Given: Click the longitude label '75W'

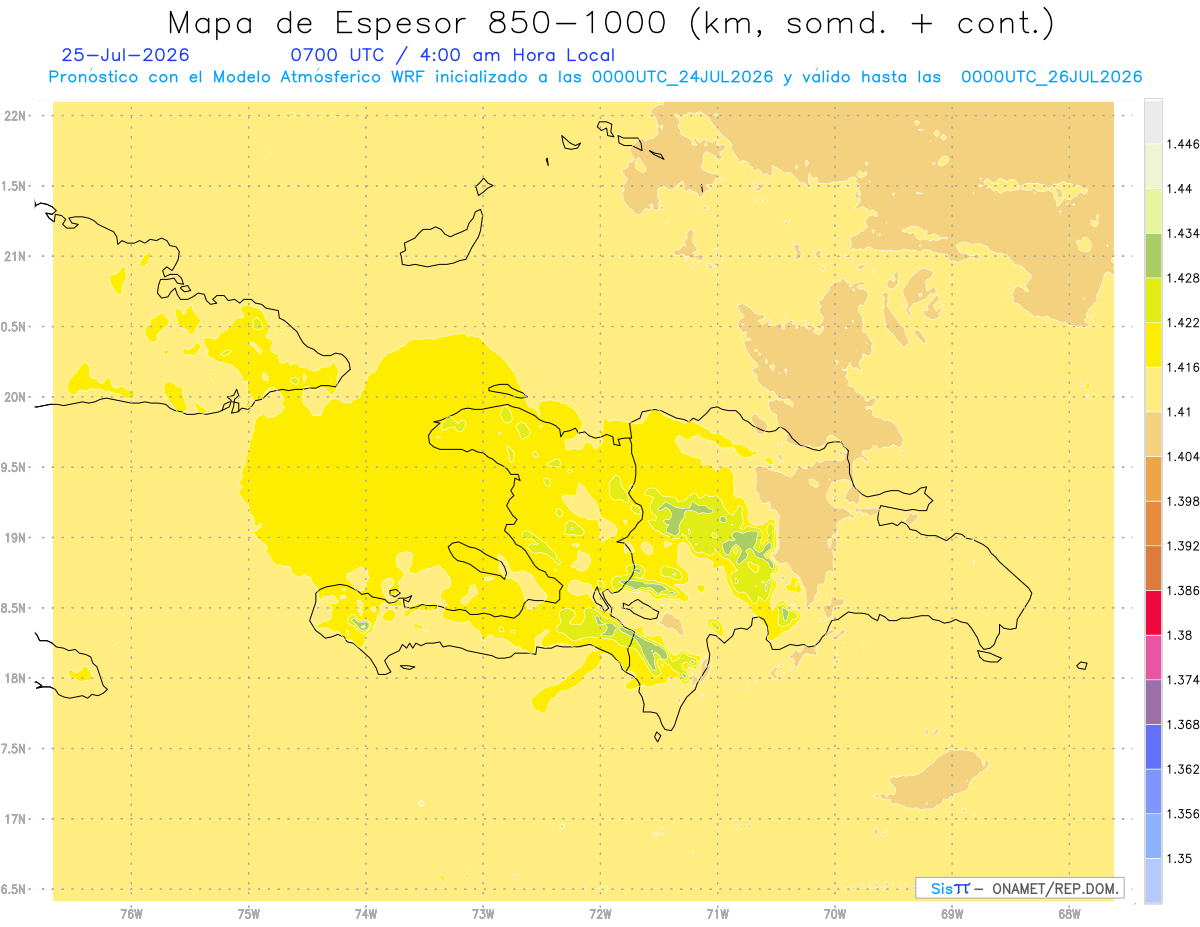Looking at the screenshot, I should [249, 914].
